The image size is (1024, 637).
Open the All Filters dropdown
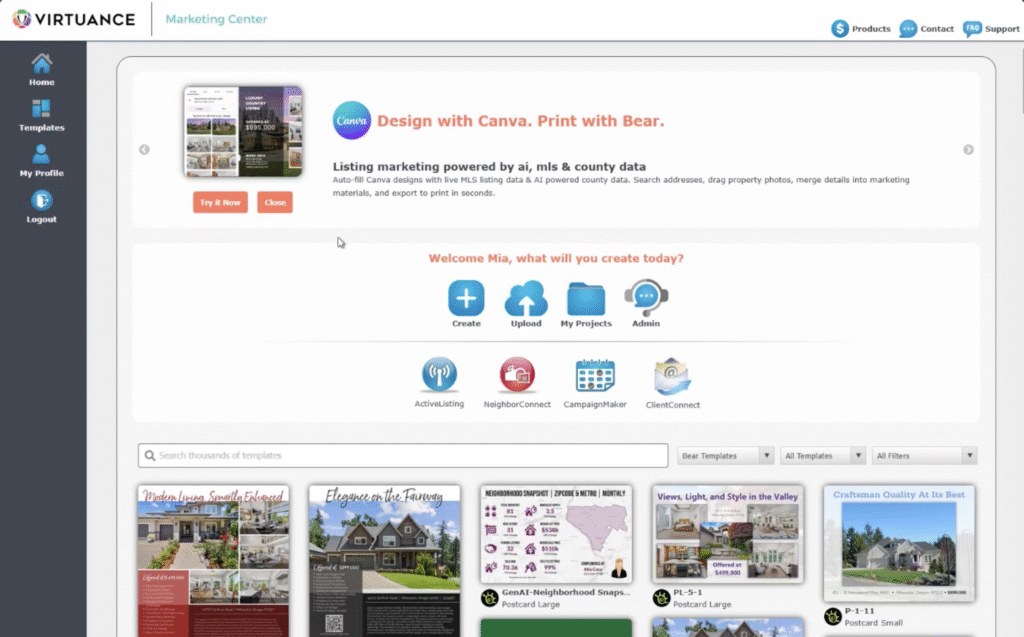click(924, 456)
